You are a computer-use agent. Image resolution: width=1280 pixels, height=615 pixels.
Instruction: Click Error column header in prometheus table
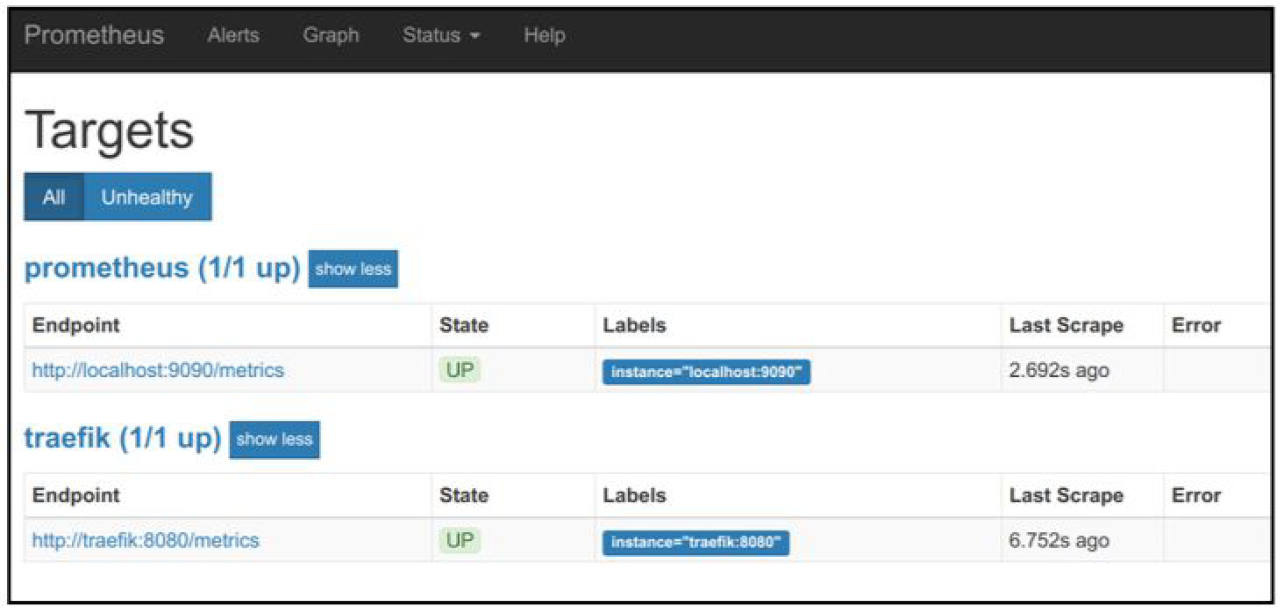(1196, 325)
